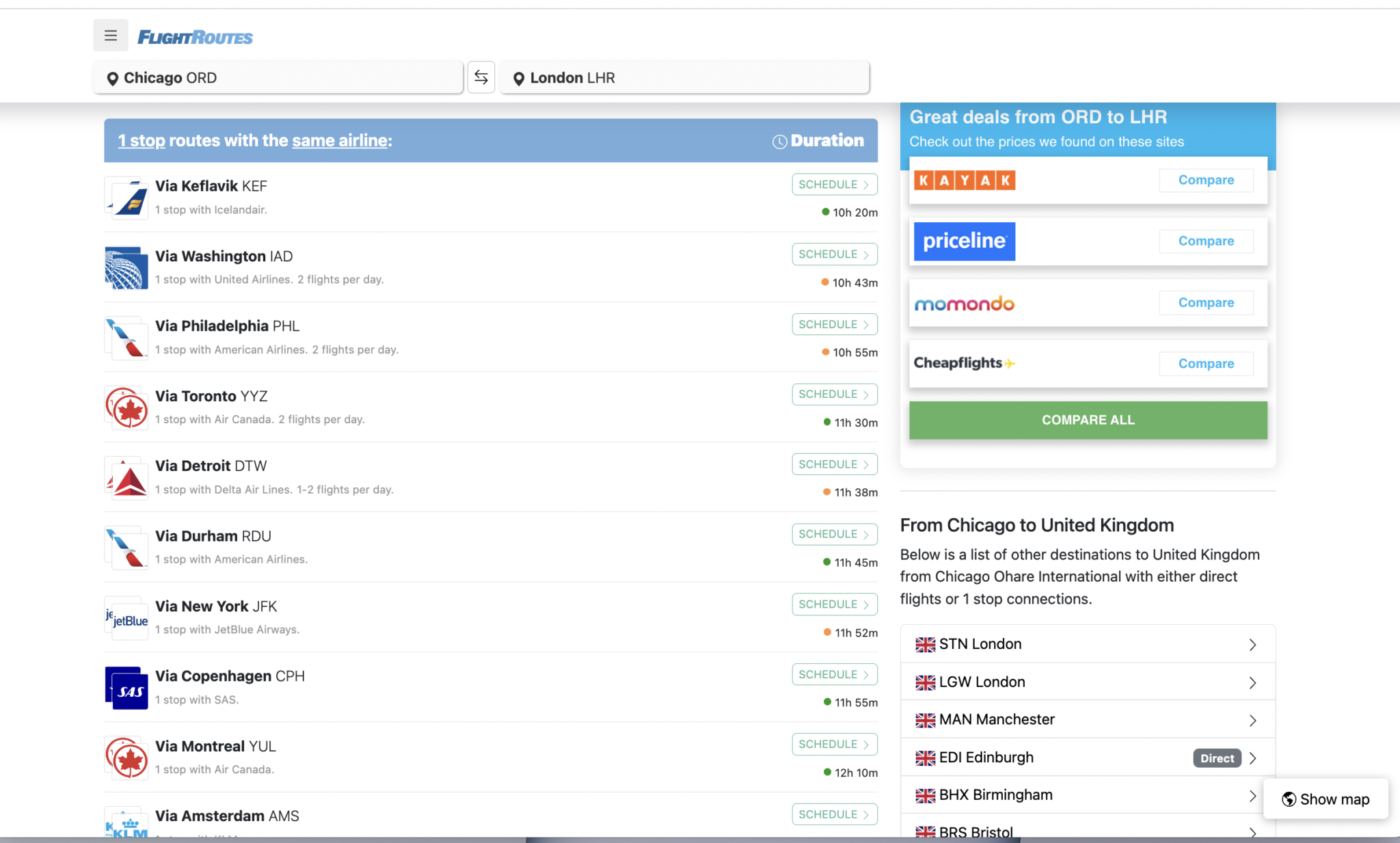This screenshot has width=1400, height=843.
Task: Open schedule for Via Montreal route
Action: click(834, 744)
